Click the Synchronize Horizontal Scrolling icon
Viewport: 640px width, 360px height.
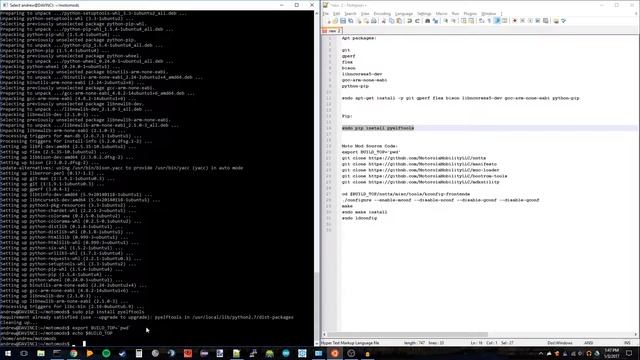coord(471,21)
